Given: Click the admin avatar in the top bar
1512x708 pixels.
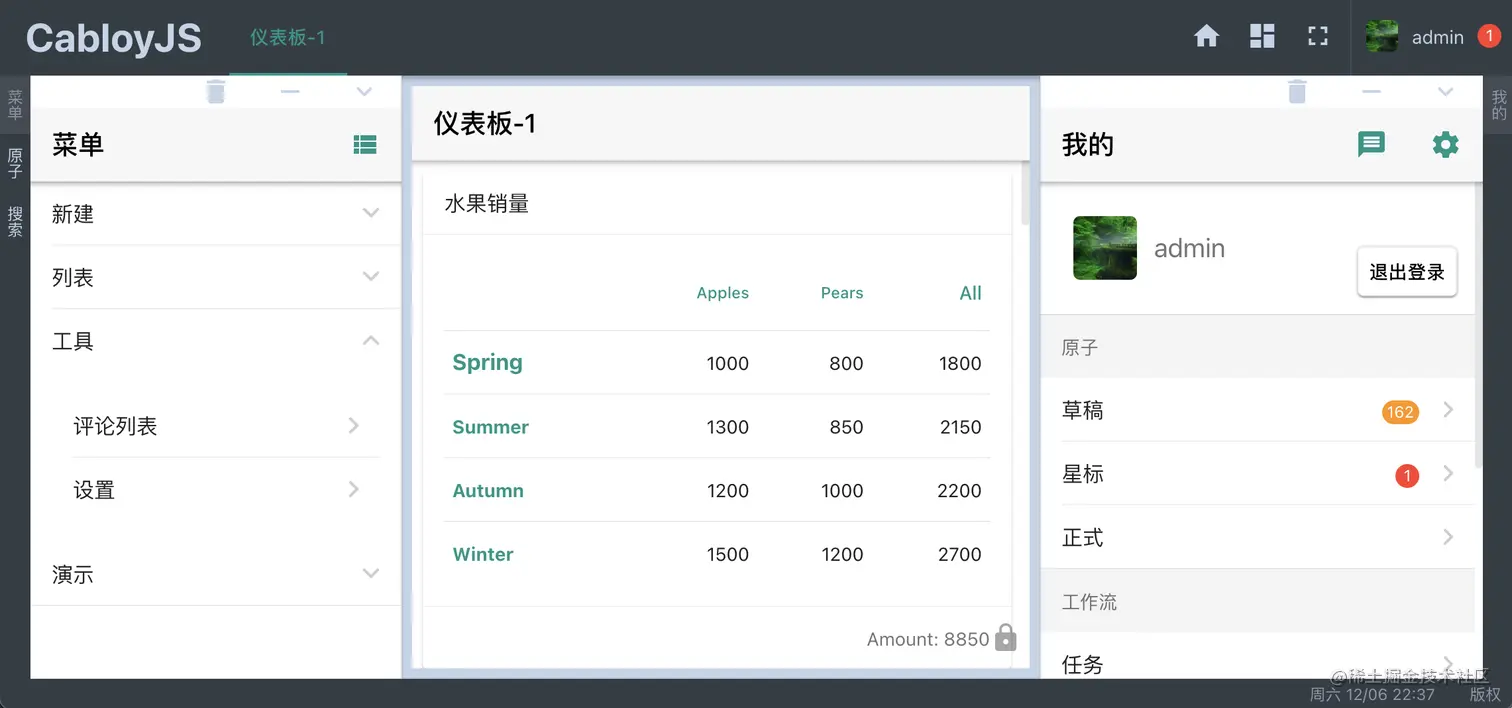Looking at the screenshot, I should 1382,37.
